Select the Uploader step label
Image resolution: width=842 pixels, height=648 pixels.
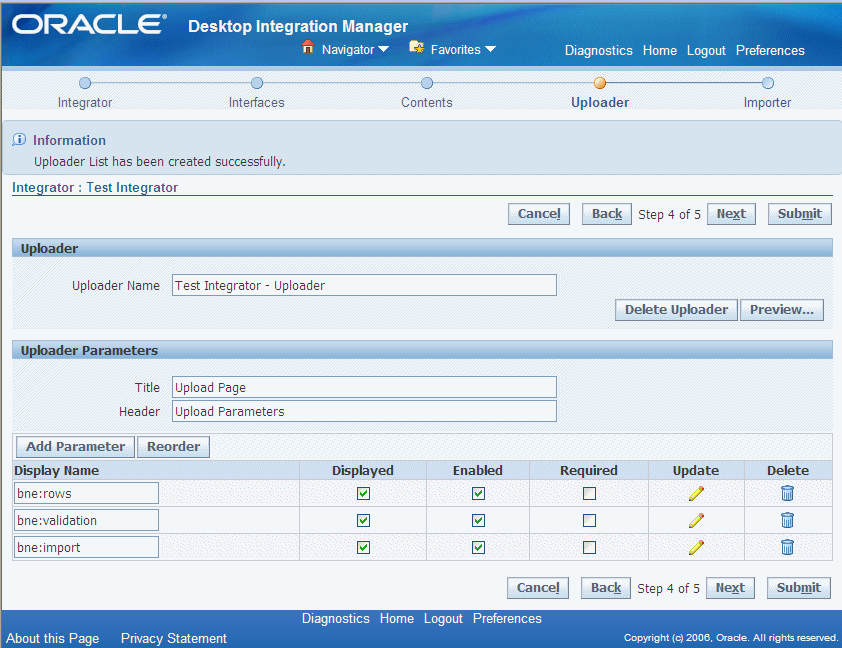600,103
